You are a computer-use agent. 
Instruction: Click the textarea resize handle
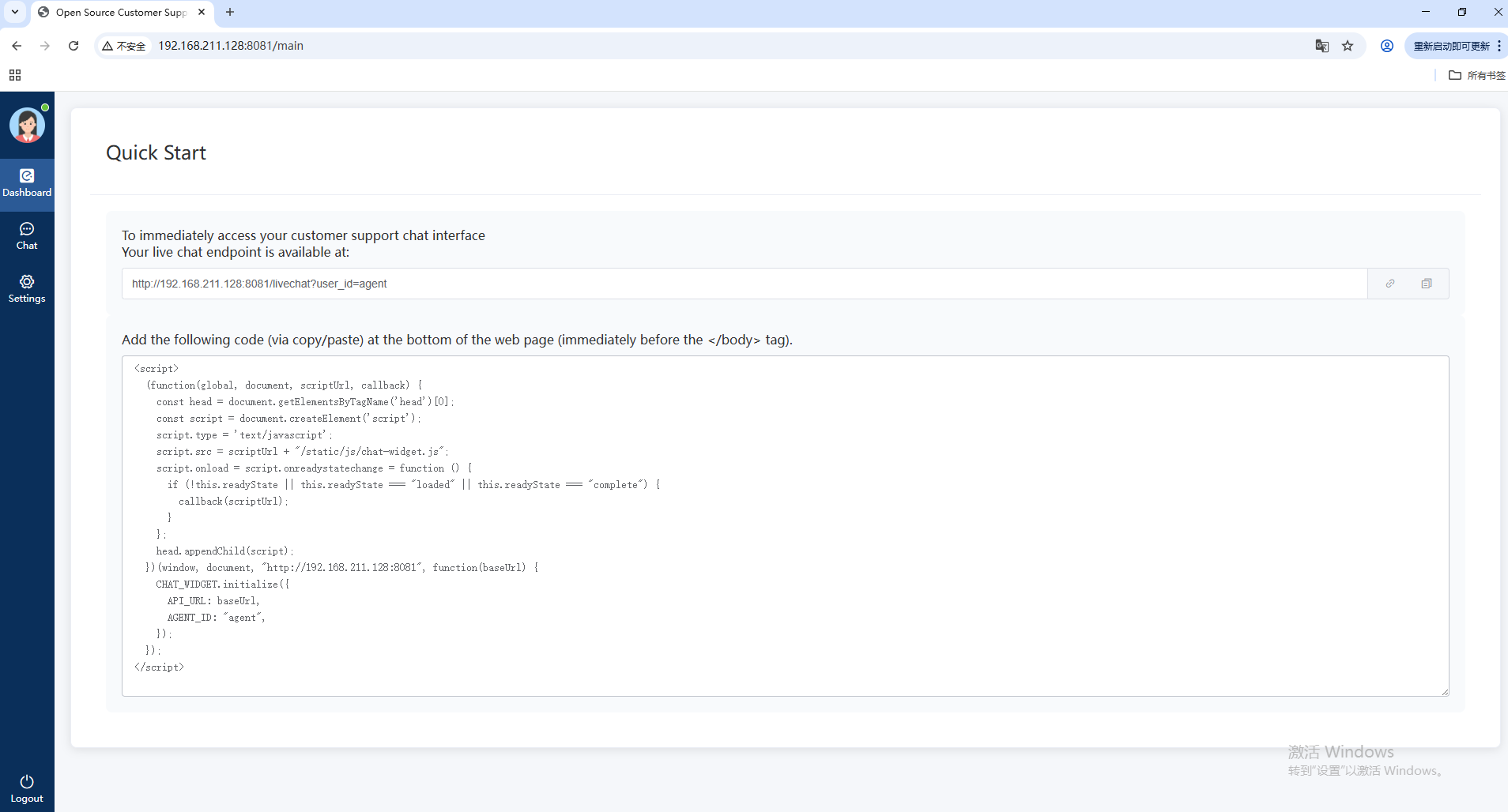pos(1444,691)
